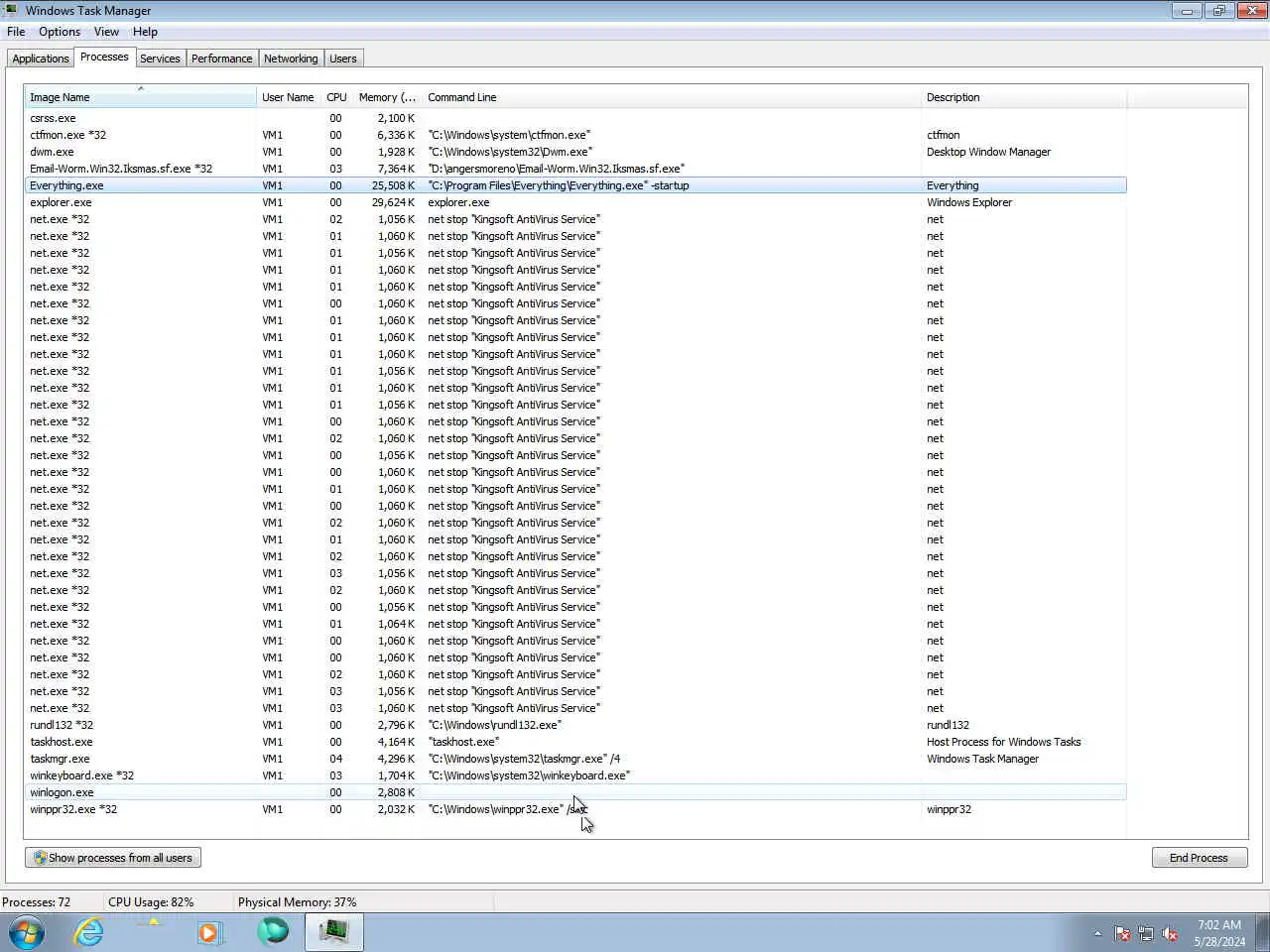The width and height of the screenshot is (1270, 952).
Task: Sort by the Memory column header
Action: pos(387,97)
